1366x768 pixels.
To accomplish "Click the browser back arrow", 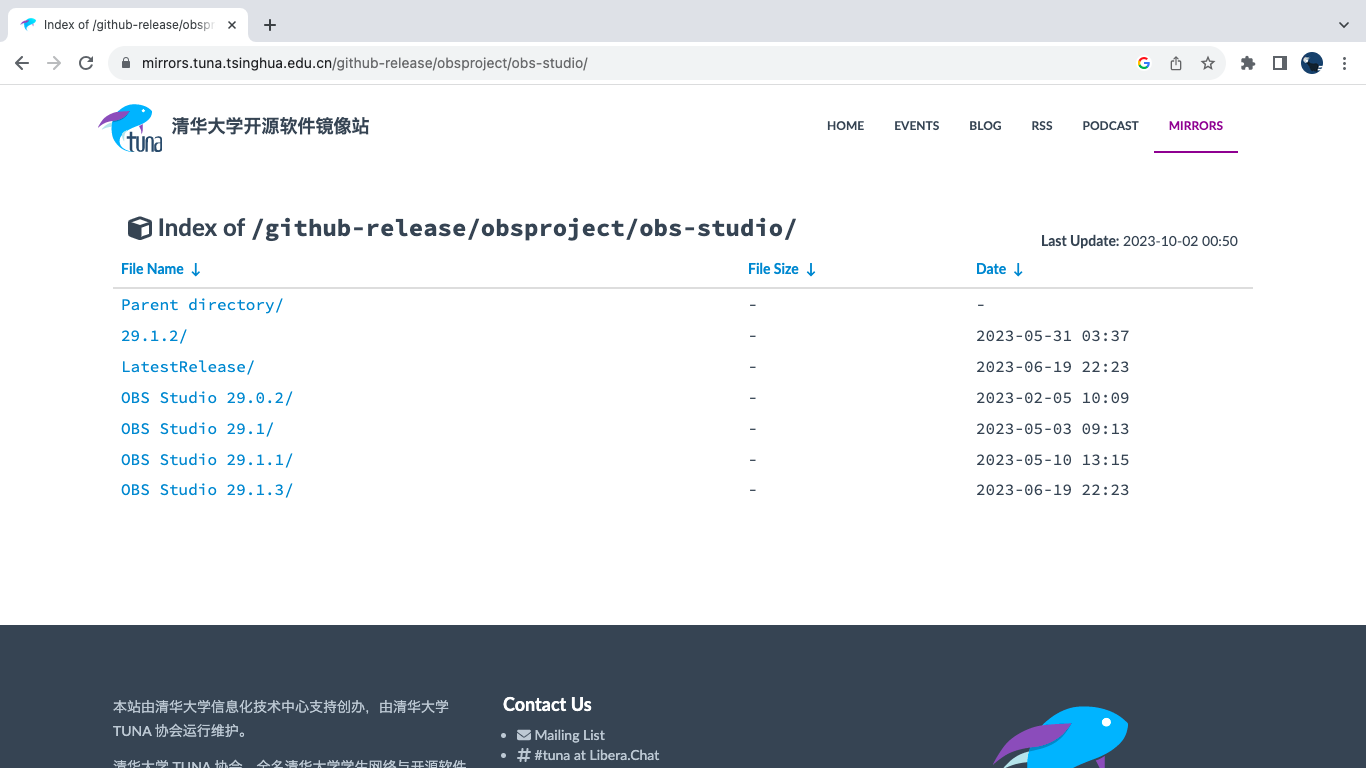I will pos(22,63).
